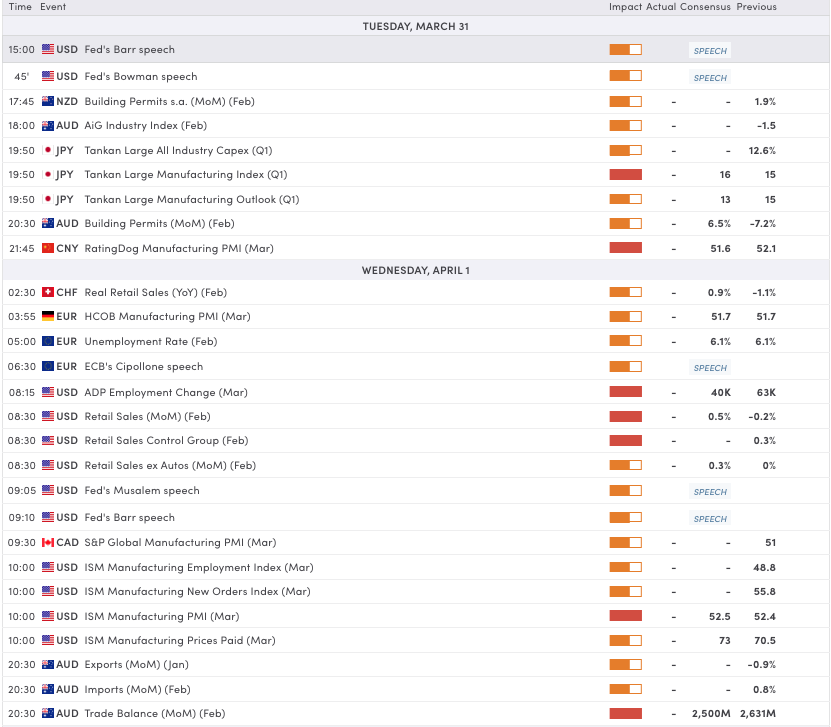Open Fed's Musalem speech event

(142, 490)
